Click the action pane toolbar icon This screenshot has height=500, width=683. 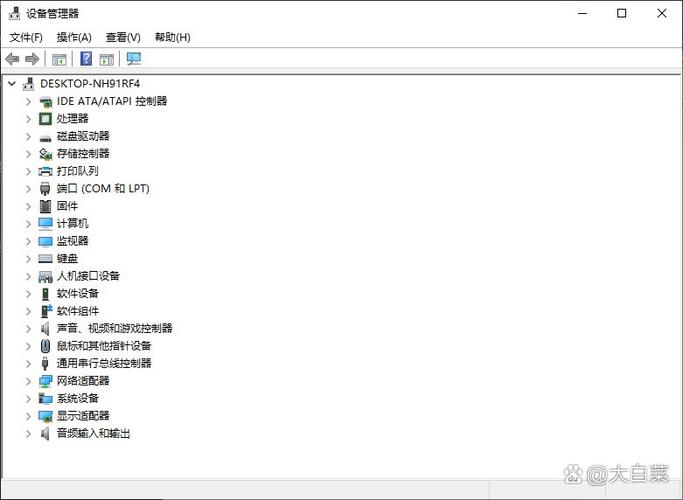[106, 59]
